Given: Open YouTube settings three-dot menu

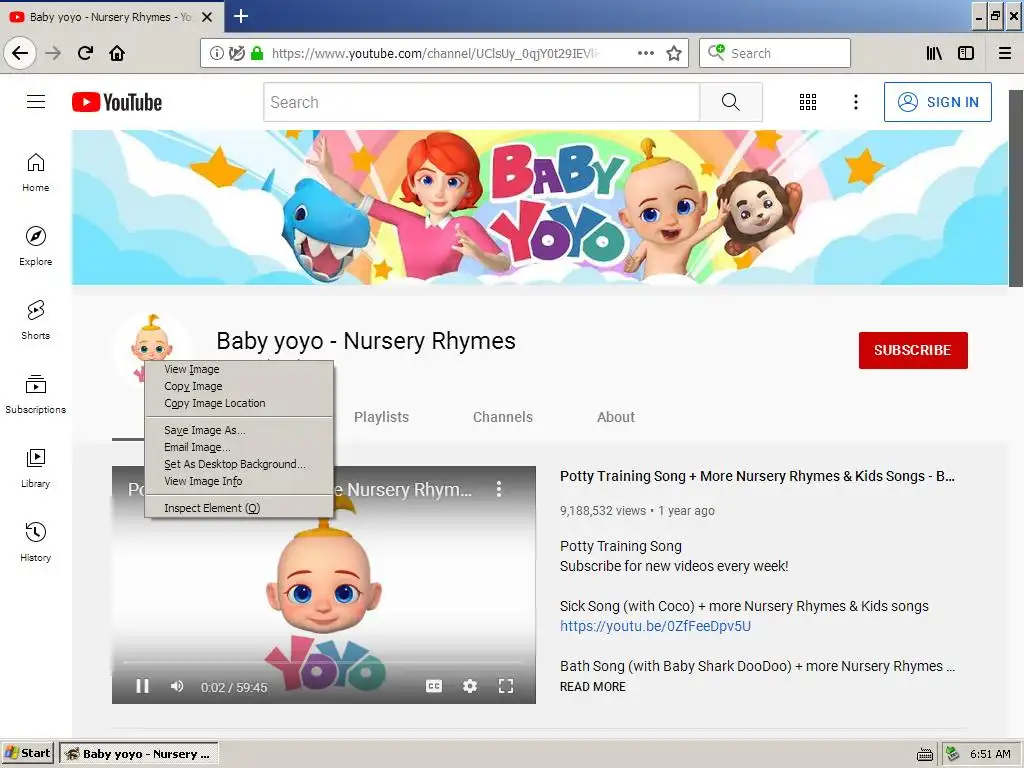Looking at the screenshot, I should (x=856, y=102).
